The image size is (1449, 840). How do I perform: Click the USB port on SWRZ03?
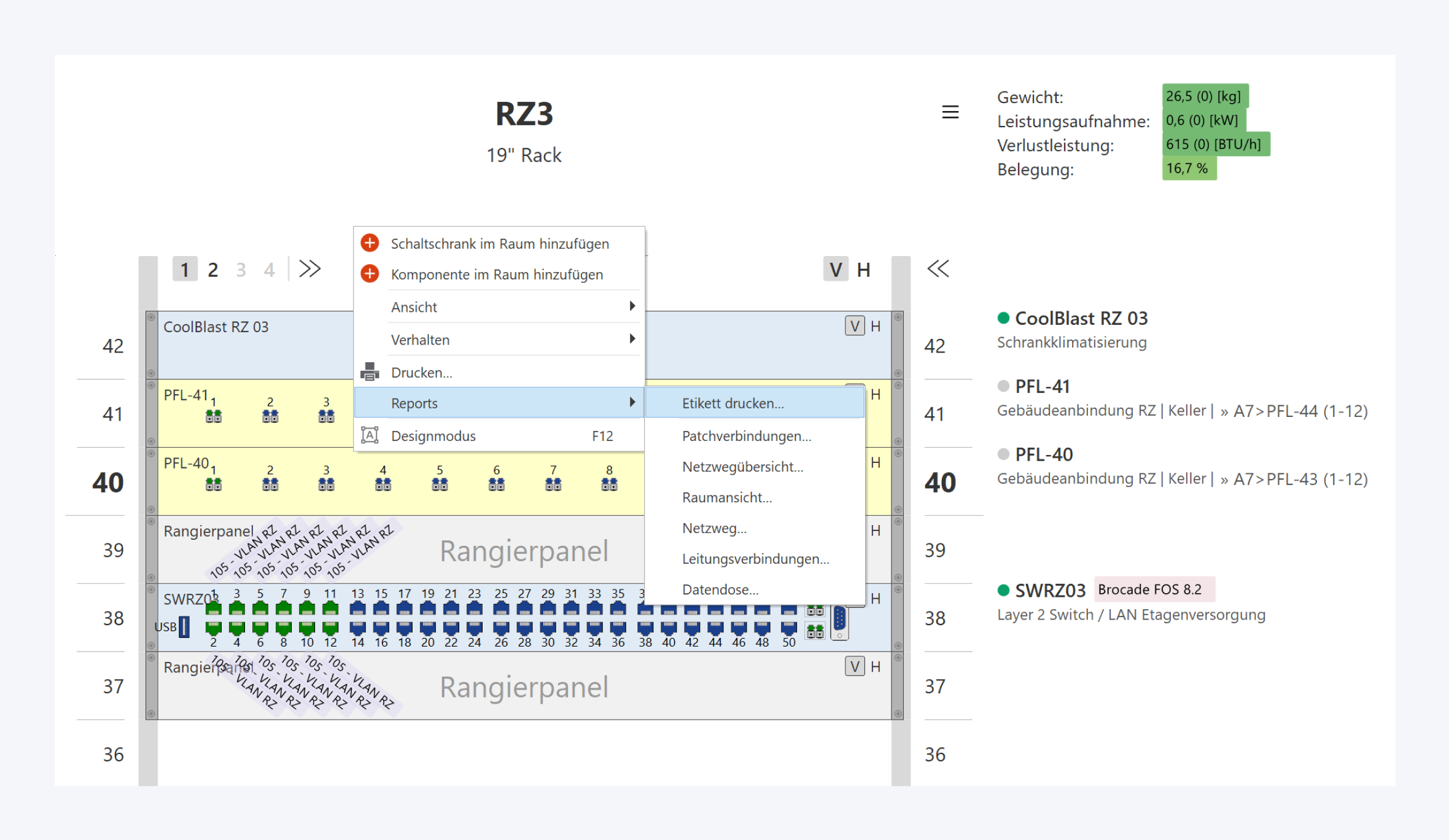[x=184, y=627]
